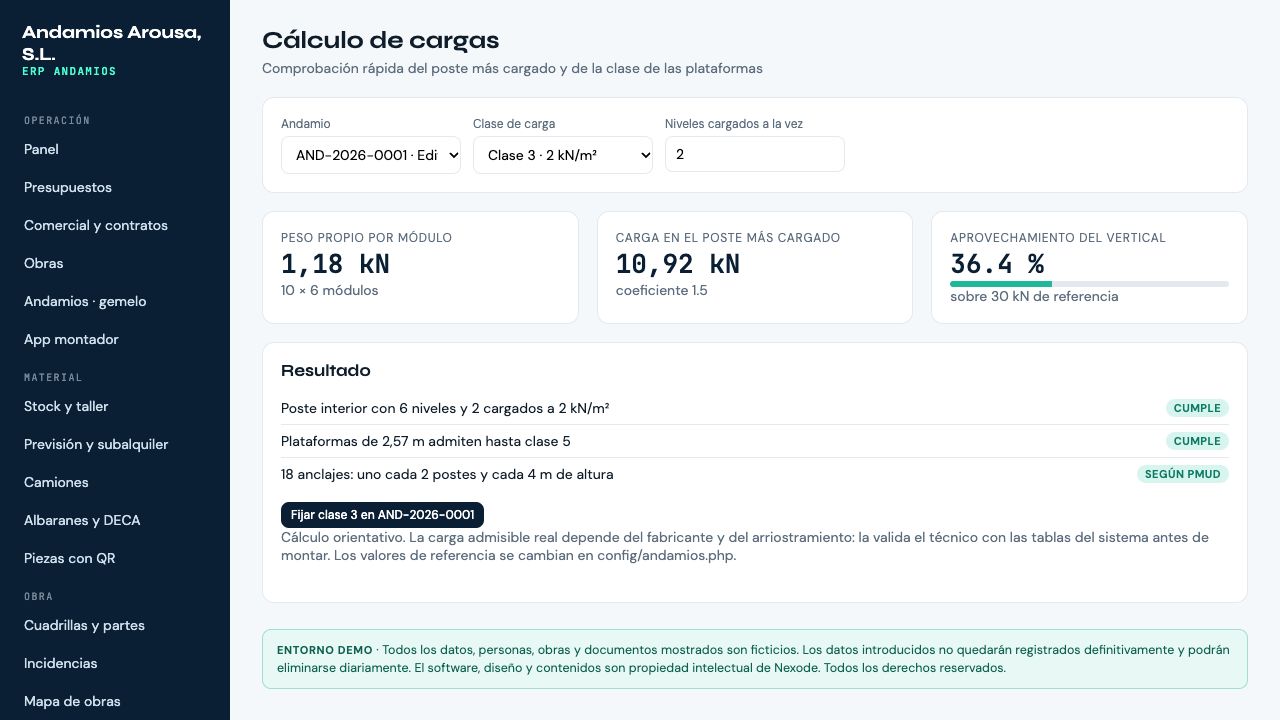The height and width of the screenshot is (720, 1280).
Task: Focus the Niveles cargados a la vez field
Action: click(755, 154)
